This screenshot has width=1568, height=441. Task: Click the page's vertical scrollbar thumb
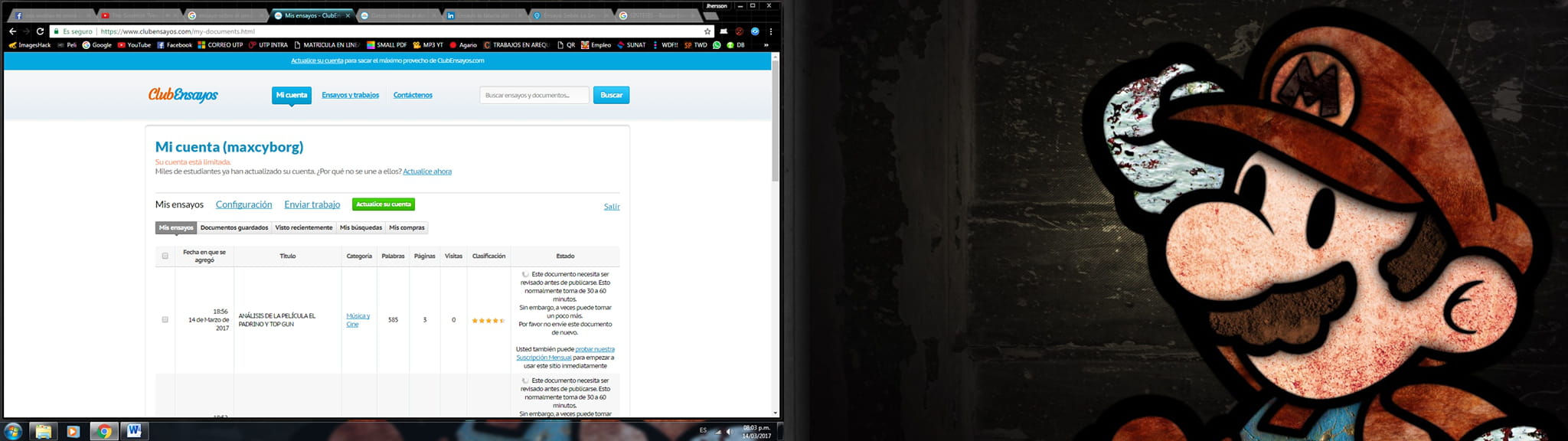pyautogui.click(x=776, y=121)
